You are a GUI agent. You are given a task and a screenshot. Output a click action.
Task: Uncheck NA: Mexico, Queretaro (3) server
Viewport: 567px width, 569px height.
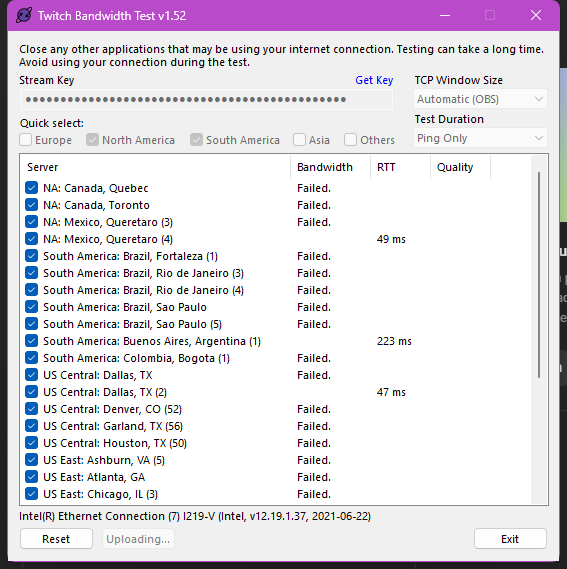tap(32, 222)
